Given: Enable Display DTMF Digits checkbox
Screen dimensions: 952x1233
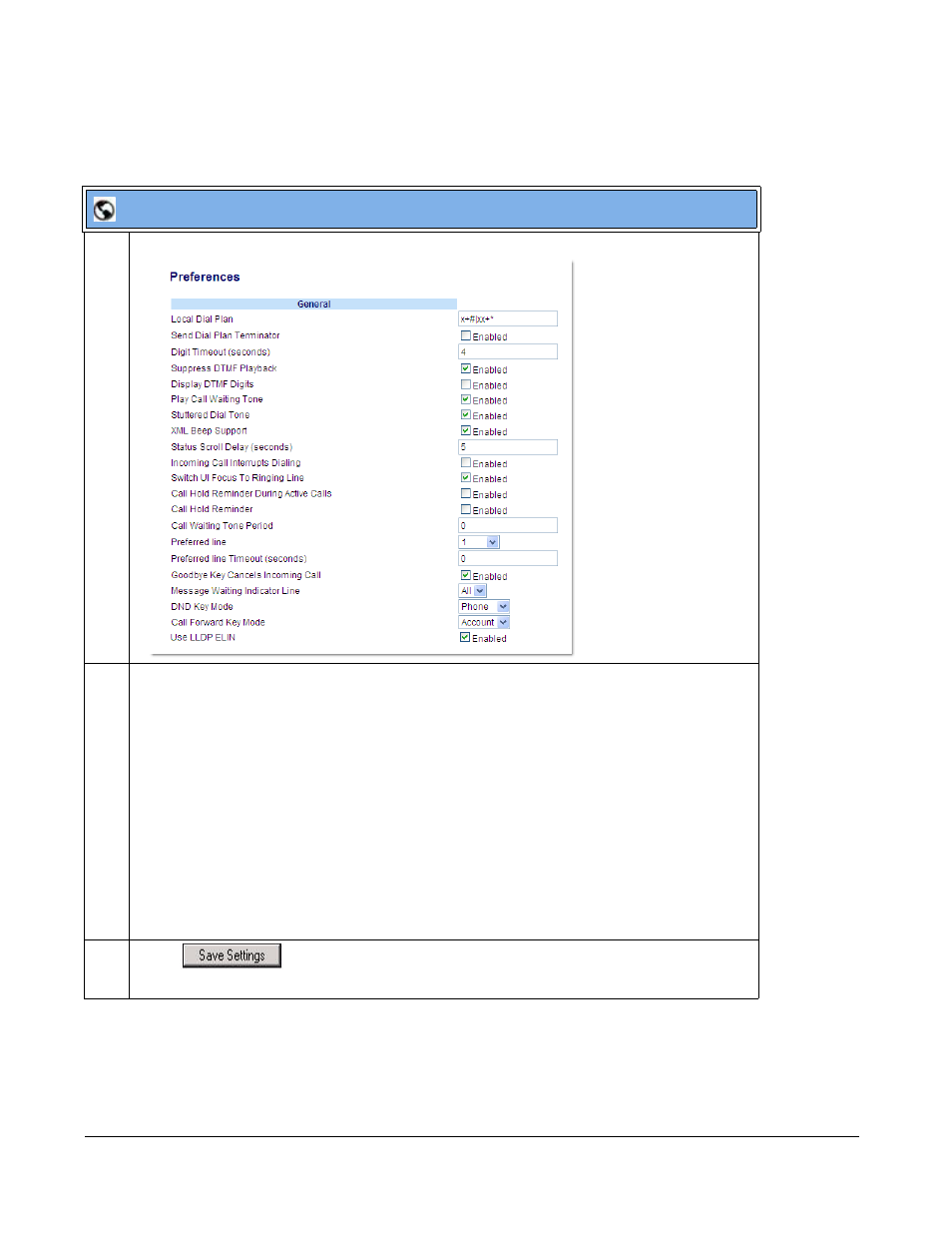Looking at the screenshot, I should click(465, 384).
